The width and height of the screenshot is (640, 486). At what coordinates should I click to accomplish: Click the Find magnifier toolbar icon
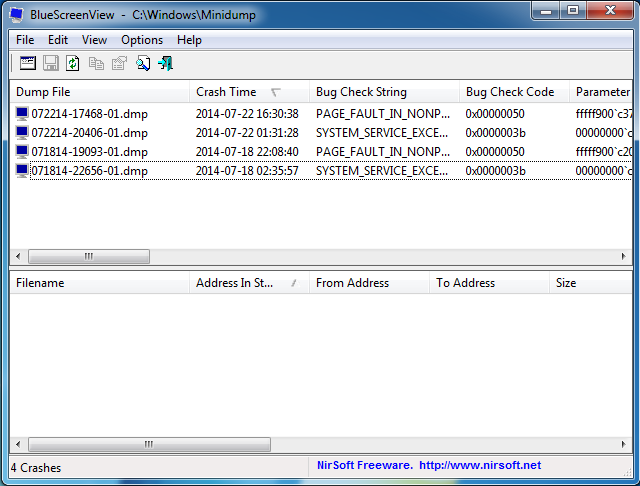pos(143,63)
